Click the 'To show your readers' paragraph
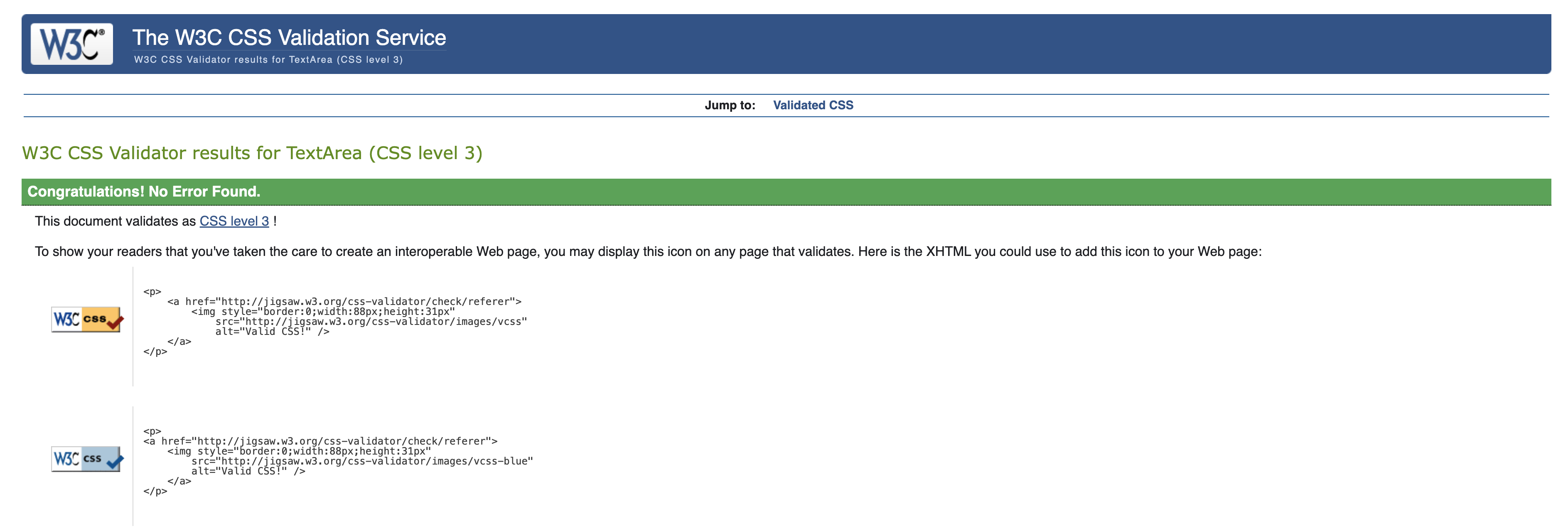 pyautogui.click(x=648, y=252)
